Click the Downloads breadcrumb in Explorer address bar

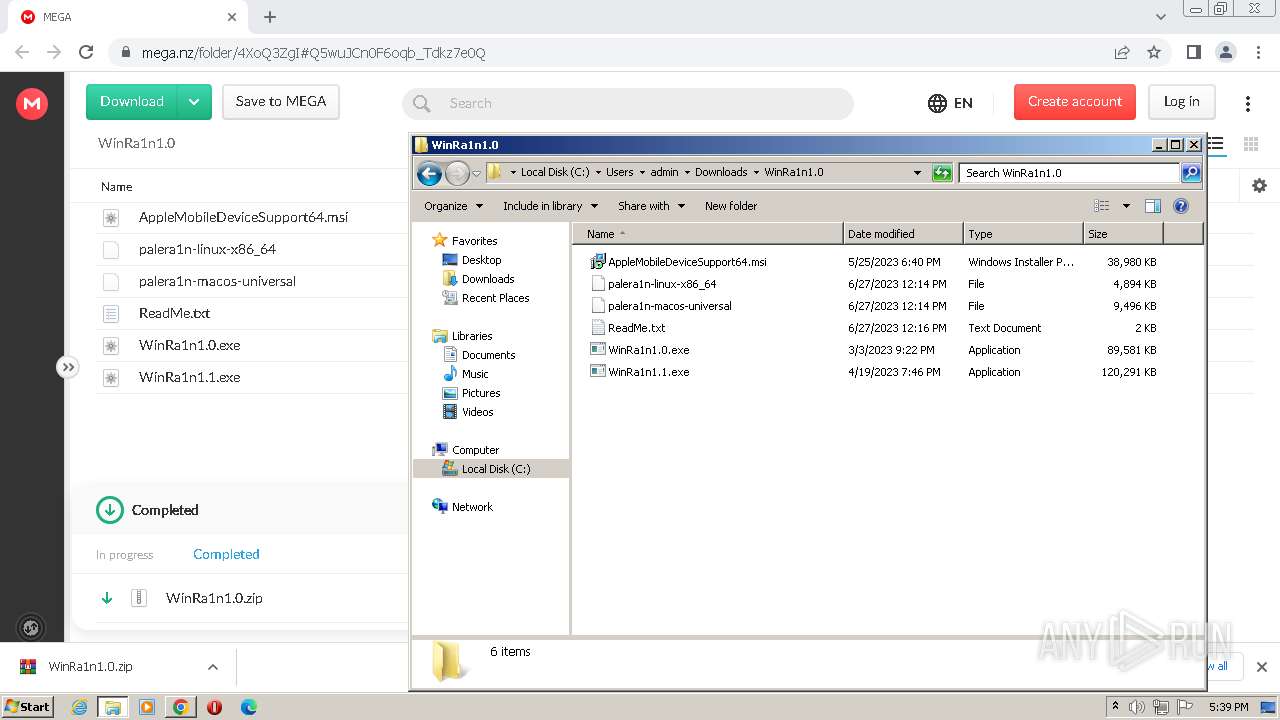click(x=721, y=173)
